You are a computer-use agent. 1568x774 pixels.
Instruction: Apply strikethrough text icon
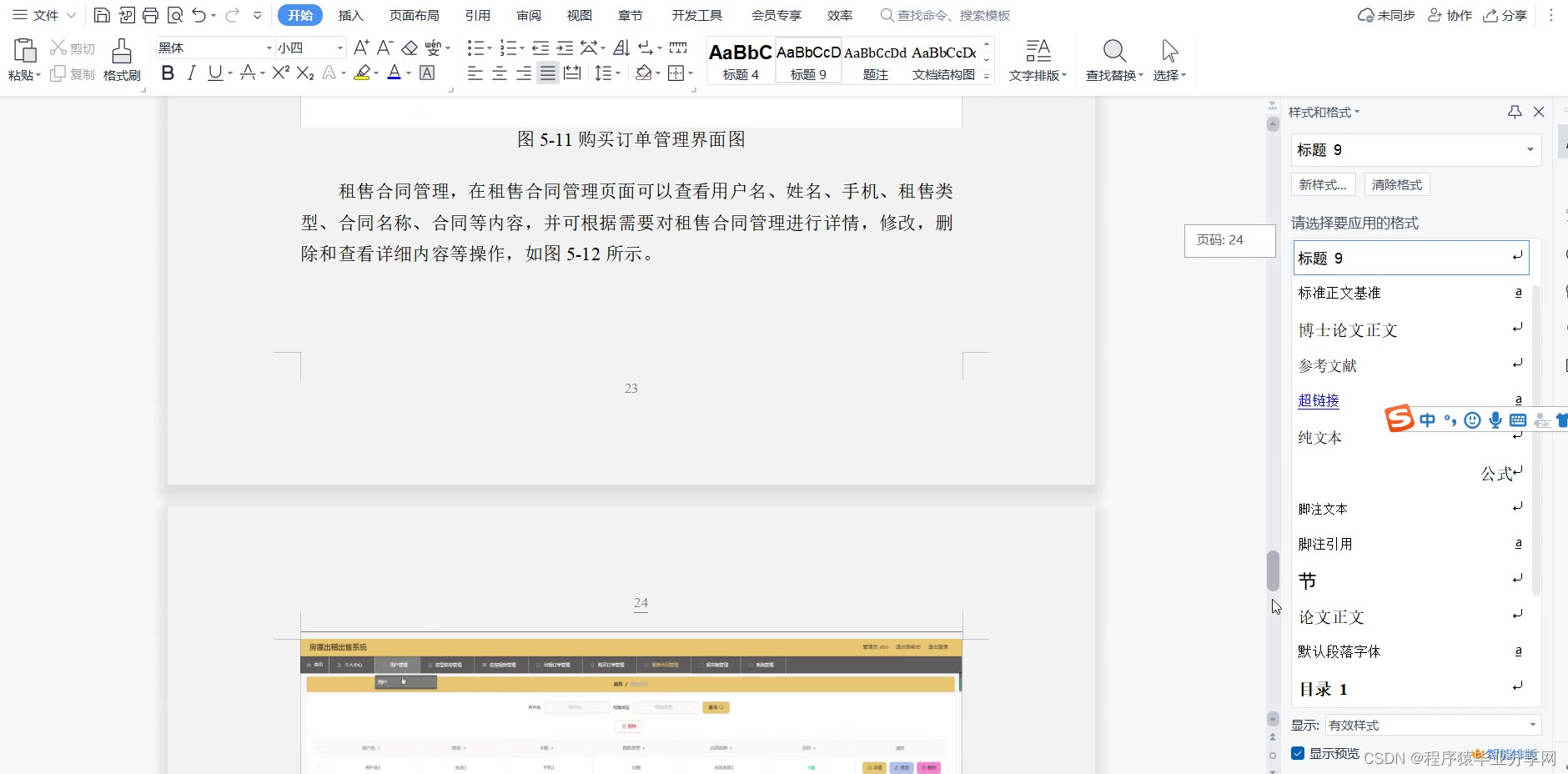tap(247, 73)
